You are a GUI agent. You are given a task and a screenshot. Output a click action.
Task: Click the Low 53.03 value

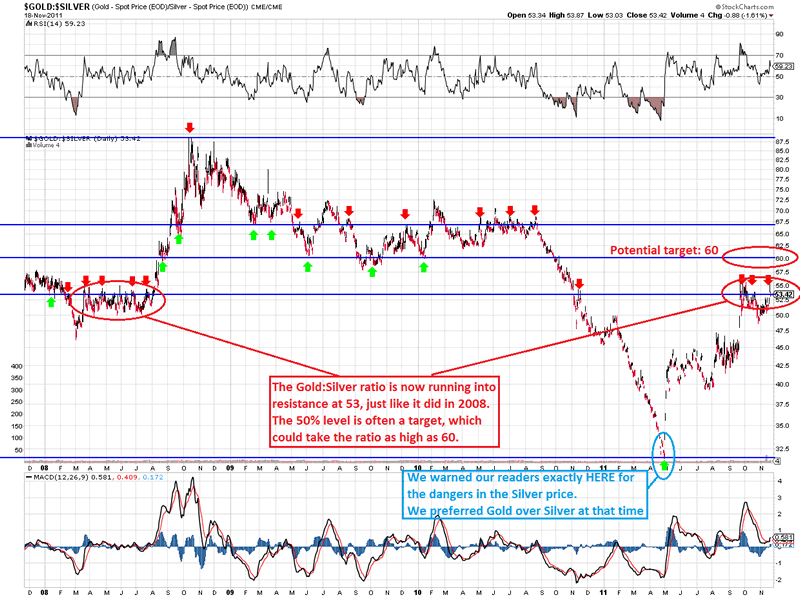click(x=606, y=15)
